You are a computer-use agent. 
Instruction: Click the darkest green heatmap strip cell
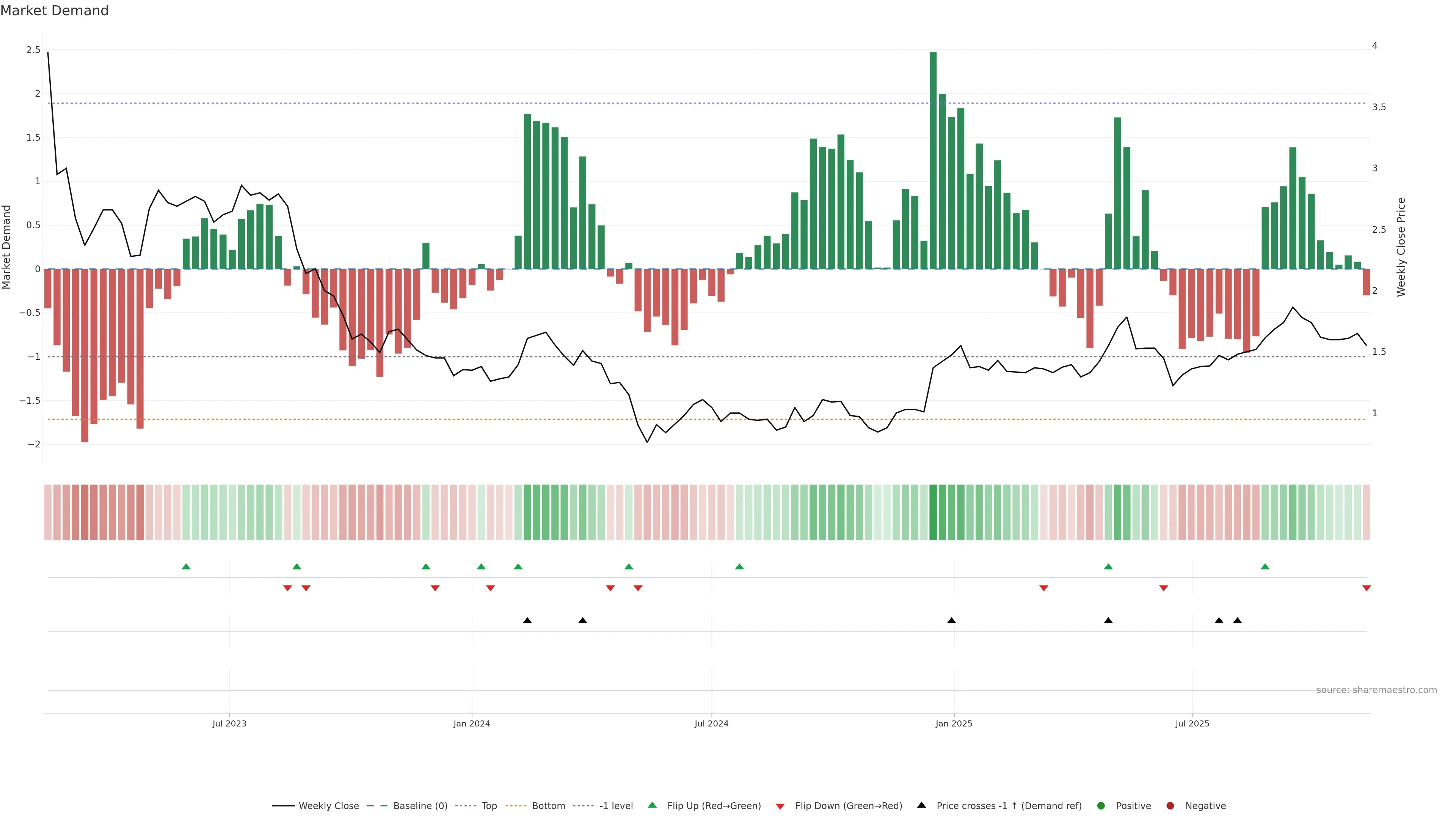coord(933,512)
